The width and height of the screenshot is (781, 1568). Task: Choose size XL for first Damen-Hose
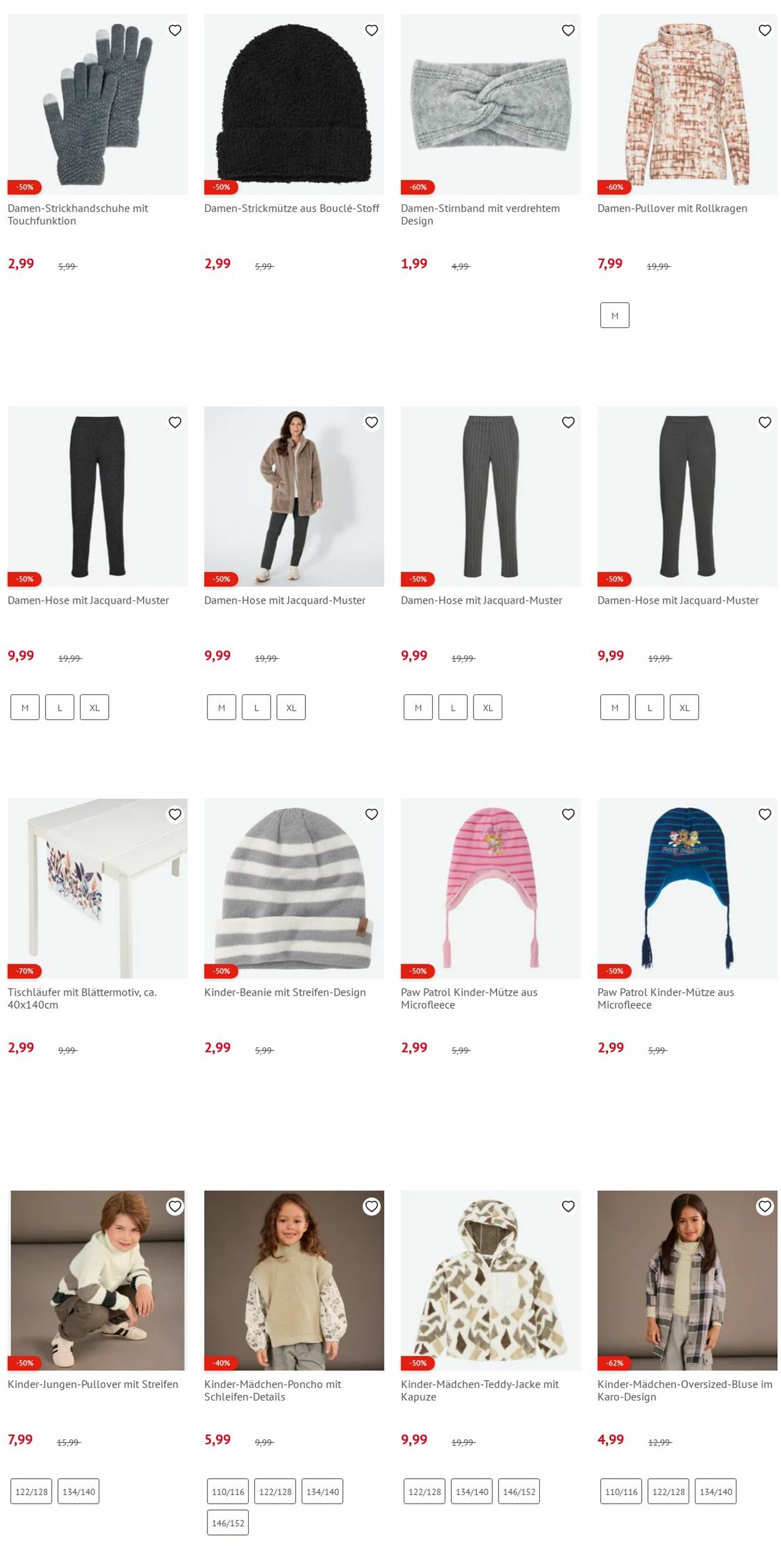coord(94,707)
